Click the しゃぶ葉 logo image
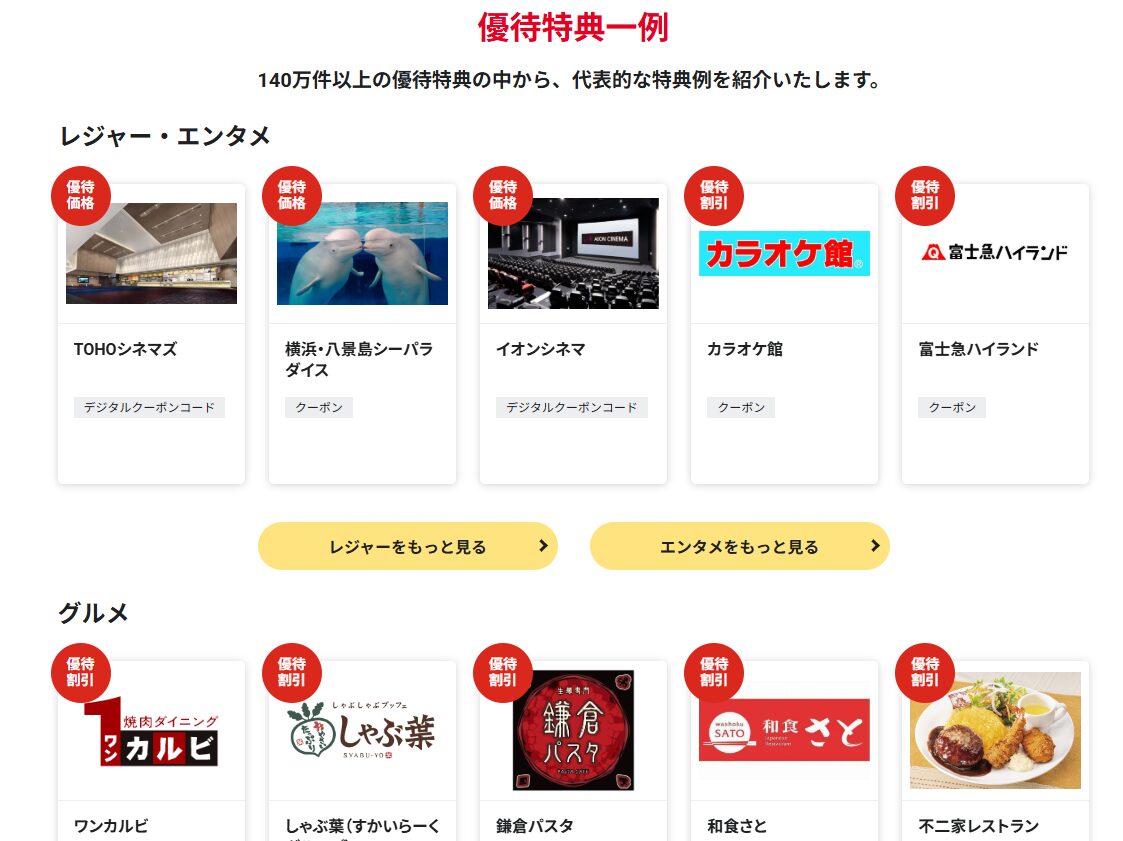 (362, 730)
